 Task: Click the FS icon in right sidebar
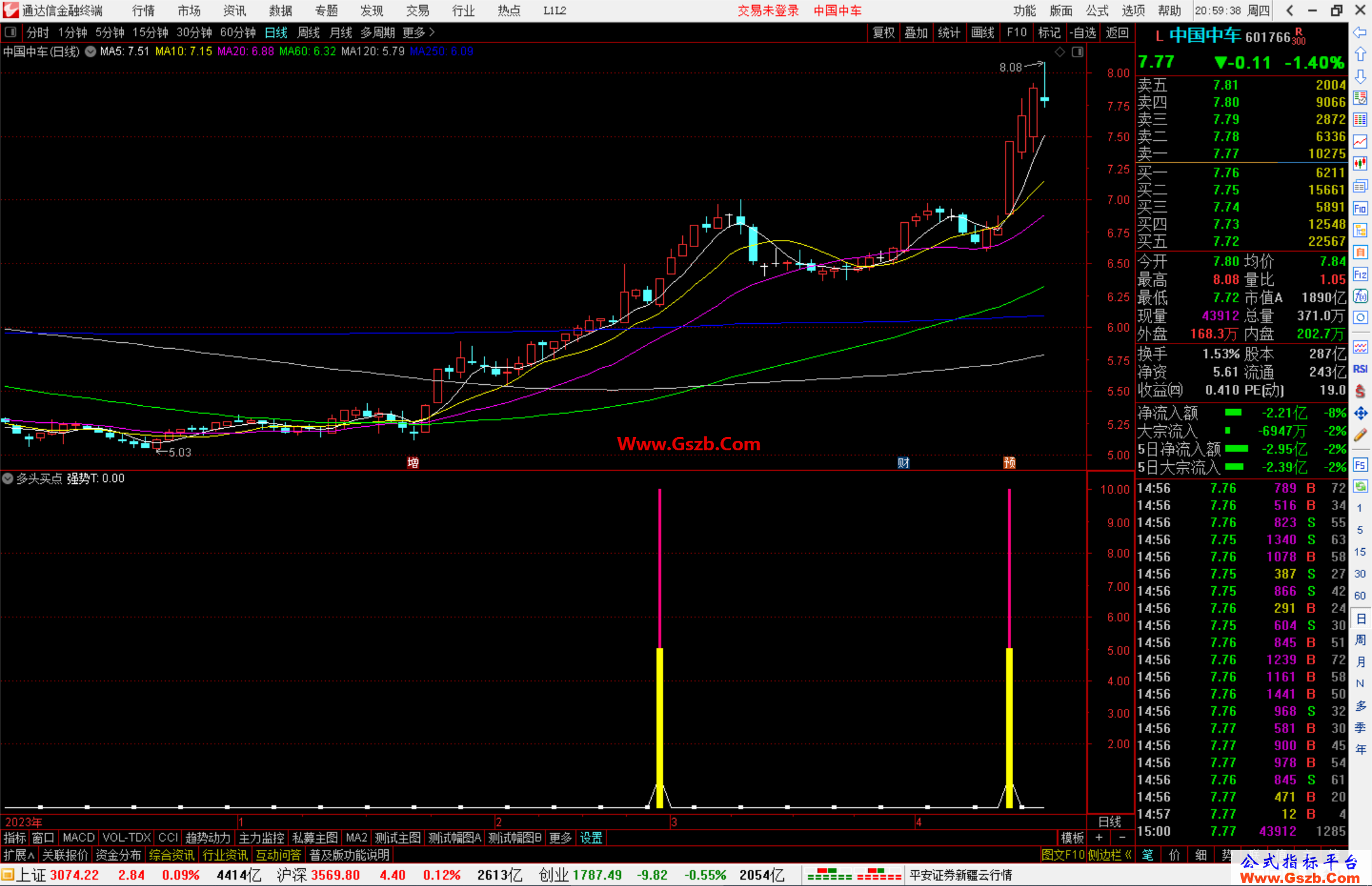[1360, 465]
